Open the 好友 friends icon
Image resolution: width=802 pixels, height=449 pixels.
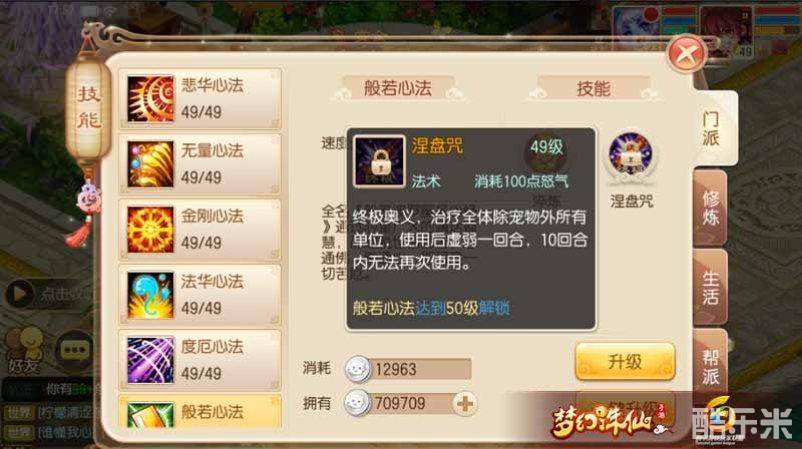tap(25, 352)
